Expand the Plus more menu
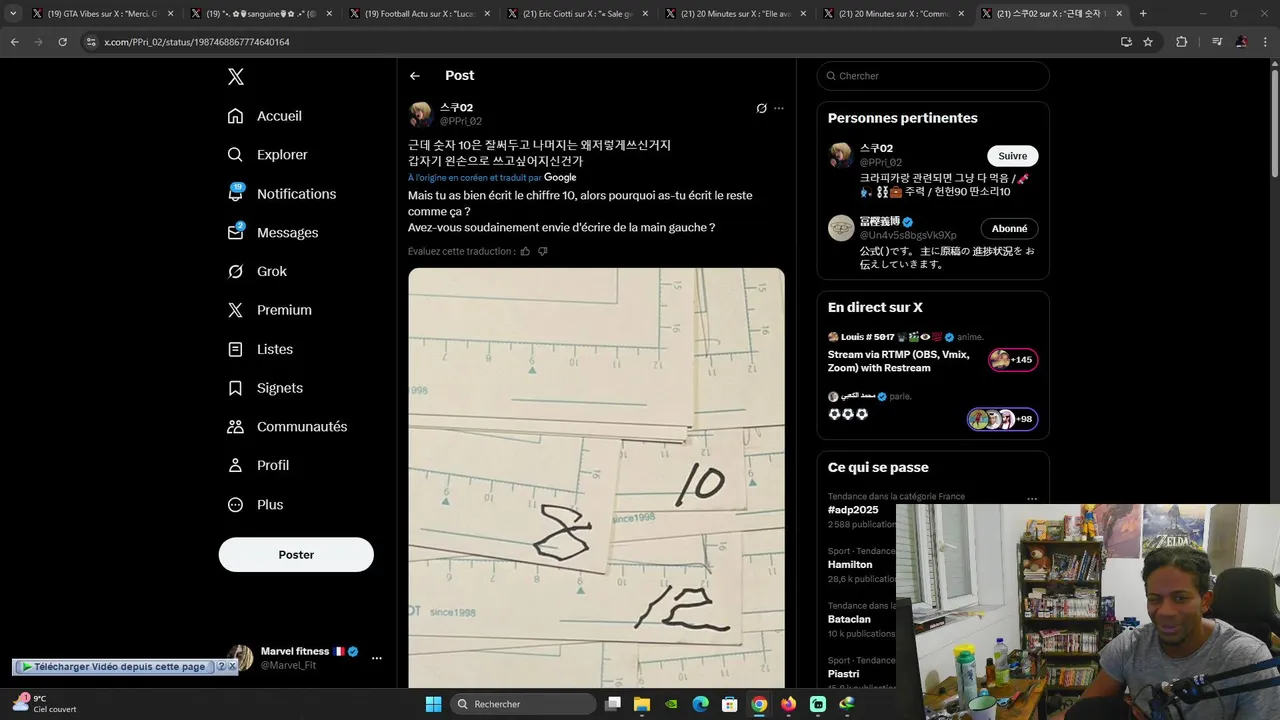This screenshot has height=720, width=1280. pos(255,505)
